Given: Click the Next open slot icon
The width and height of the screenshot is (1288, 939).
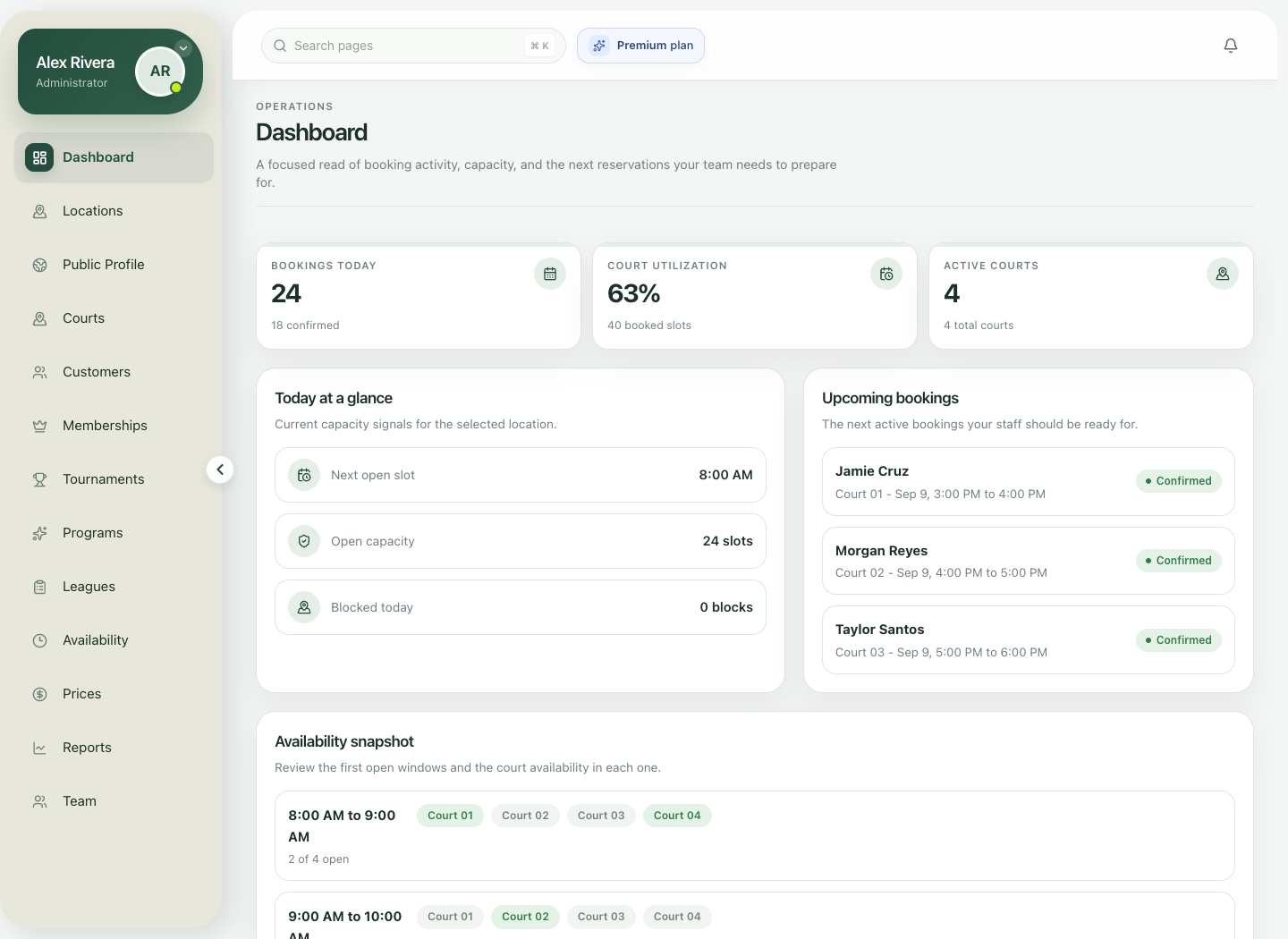Looking at the screenshot, I should click(x=304, y=475).
